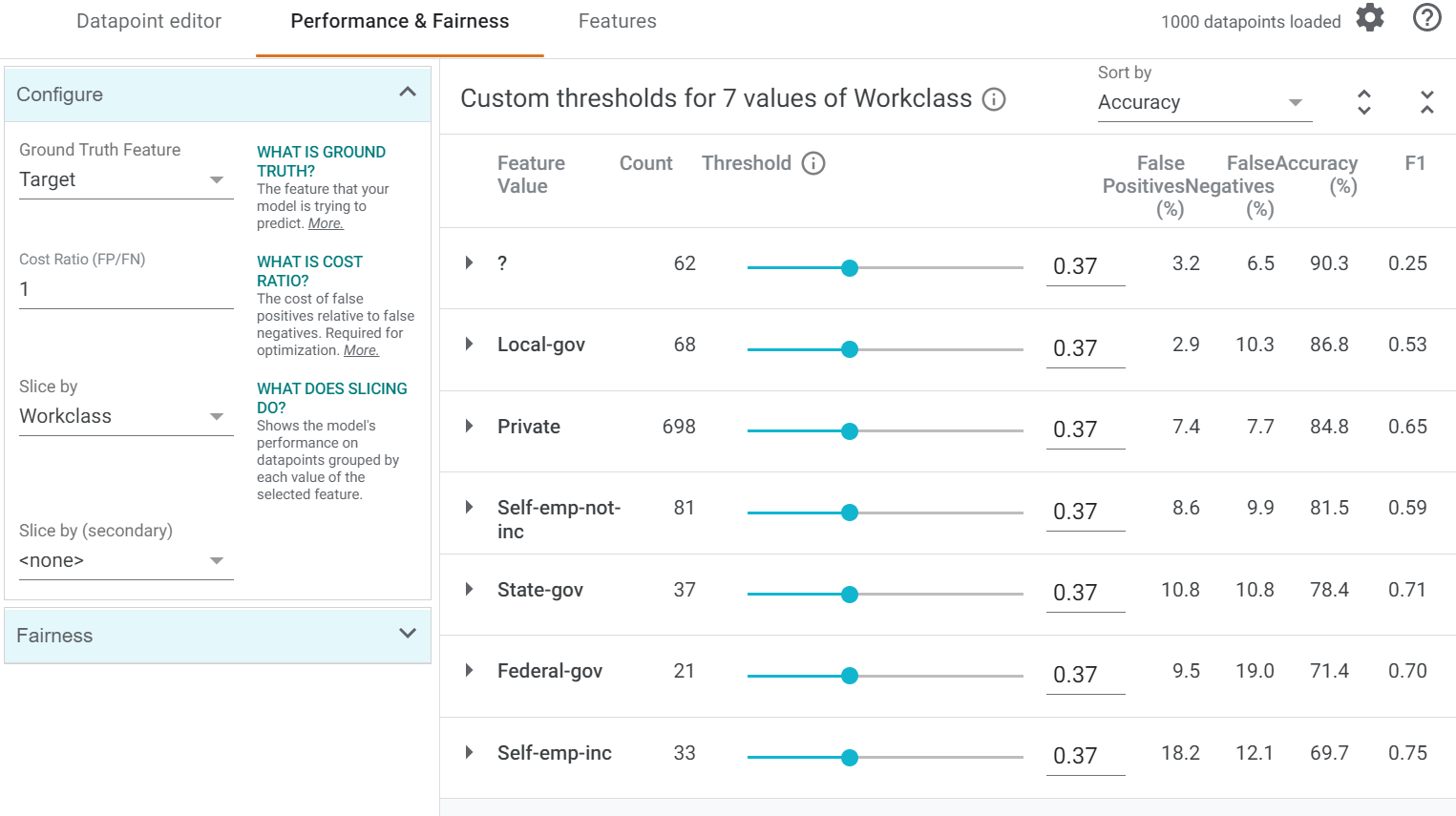Click the Threshold info icon
The height and width of the screenshot is (816, 1456).
click(813, 163)
